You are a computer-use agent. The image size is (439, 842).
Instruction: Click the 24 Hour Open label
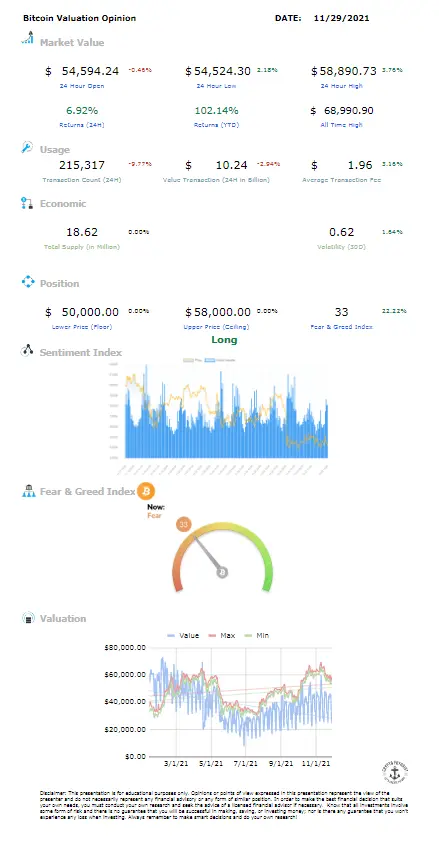[x=82, y=86]
